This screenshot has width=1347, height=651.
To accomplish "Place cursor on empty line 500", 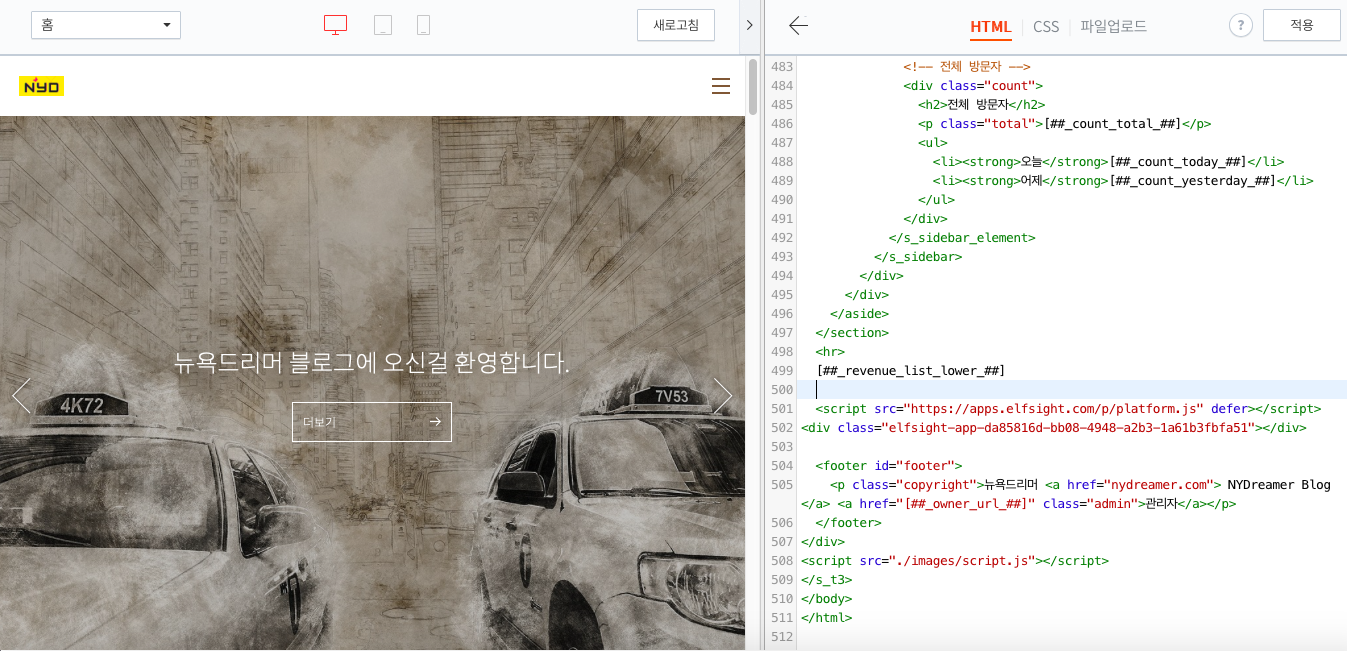I will click(1072, 390).
